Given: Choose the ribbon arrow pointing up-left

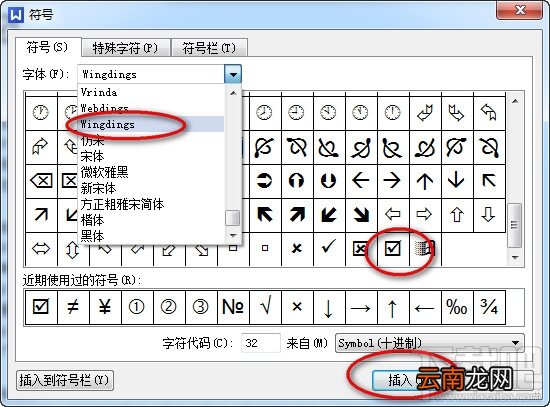Looking at the screenshot, I should pos(489,113).
